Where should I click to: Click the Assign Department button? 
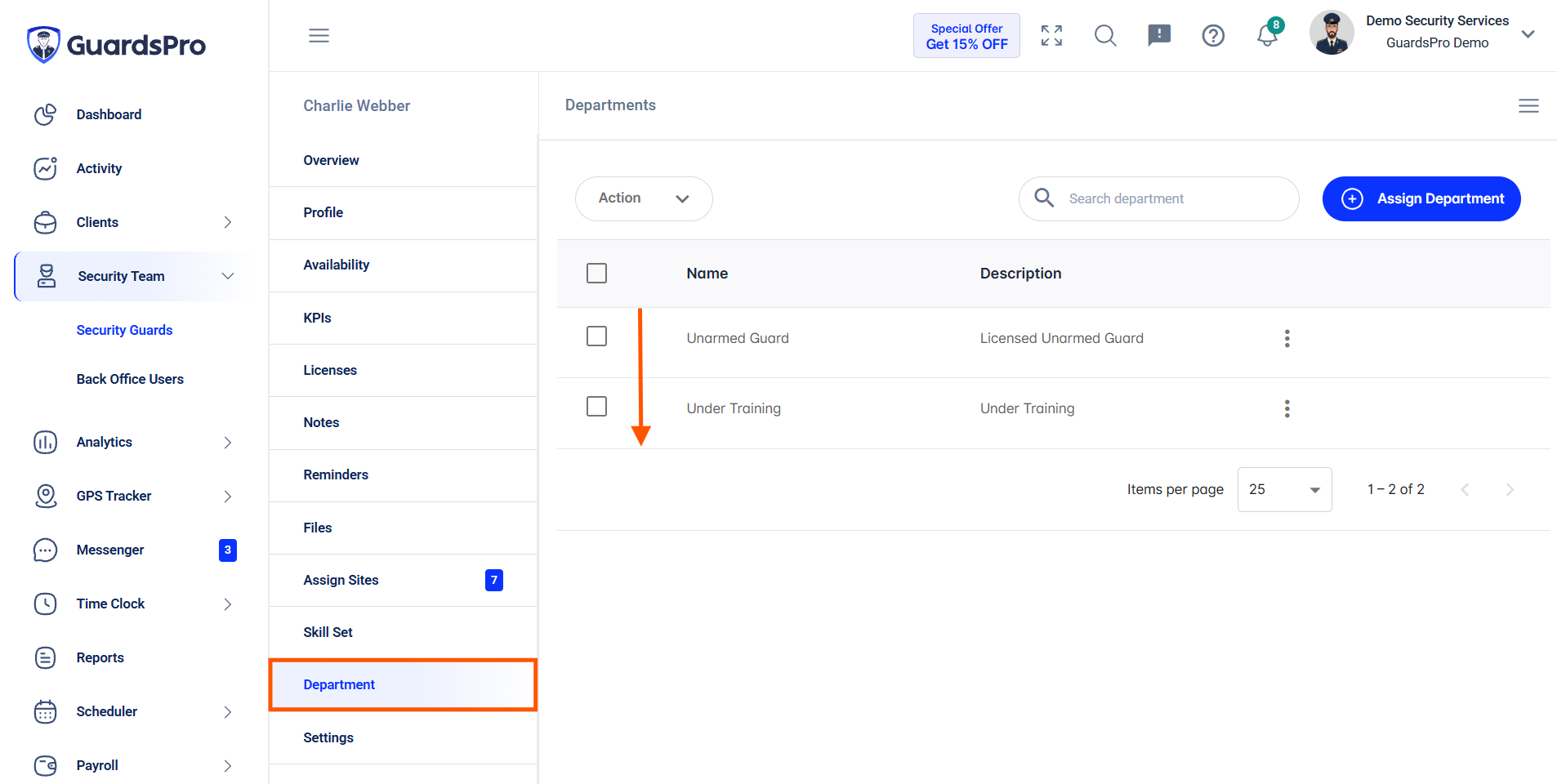(1421, 198)
